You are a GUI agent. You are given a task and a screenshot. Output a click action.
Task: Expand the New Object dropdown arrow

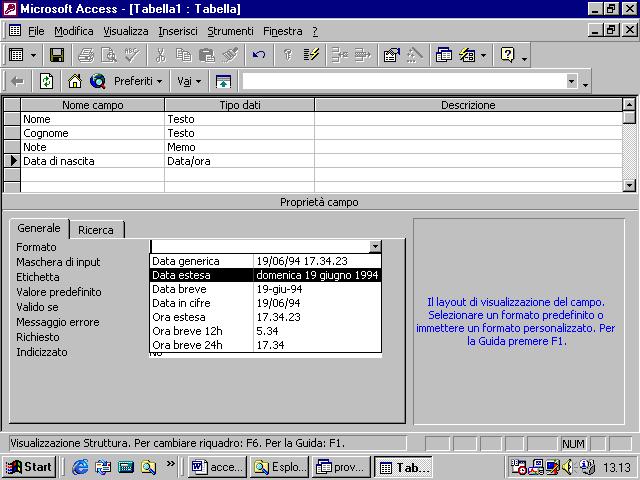pos(484,55)
